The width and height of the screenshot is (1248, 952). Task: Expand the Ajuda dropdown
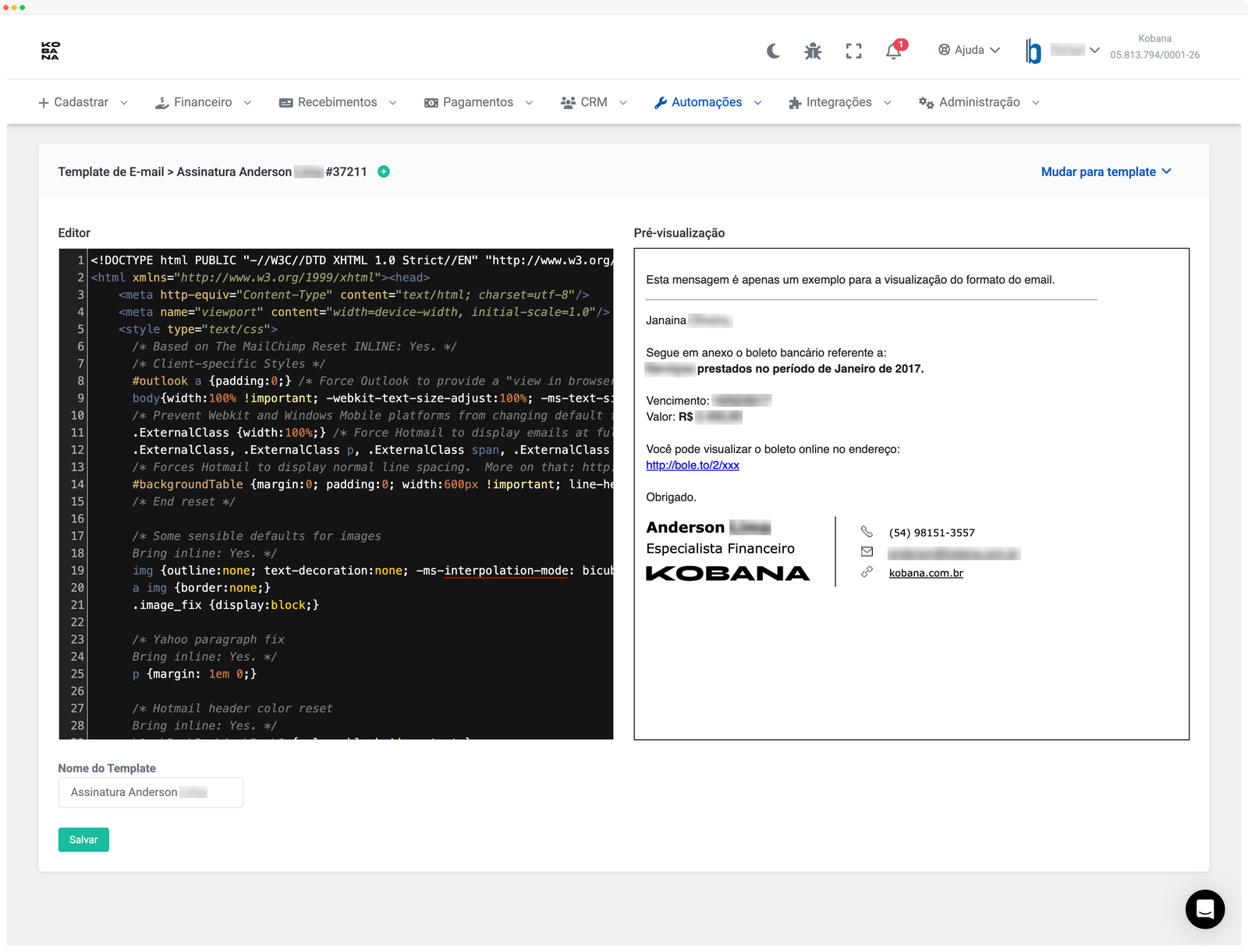(969, 50)
